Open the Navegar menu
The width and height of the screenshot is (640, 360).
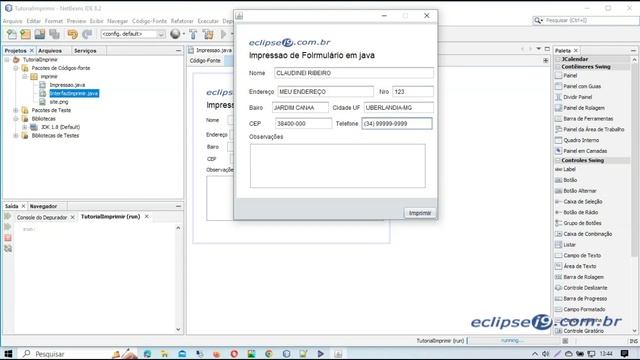click(118, 21)
